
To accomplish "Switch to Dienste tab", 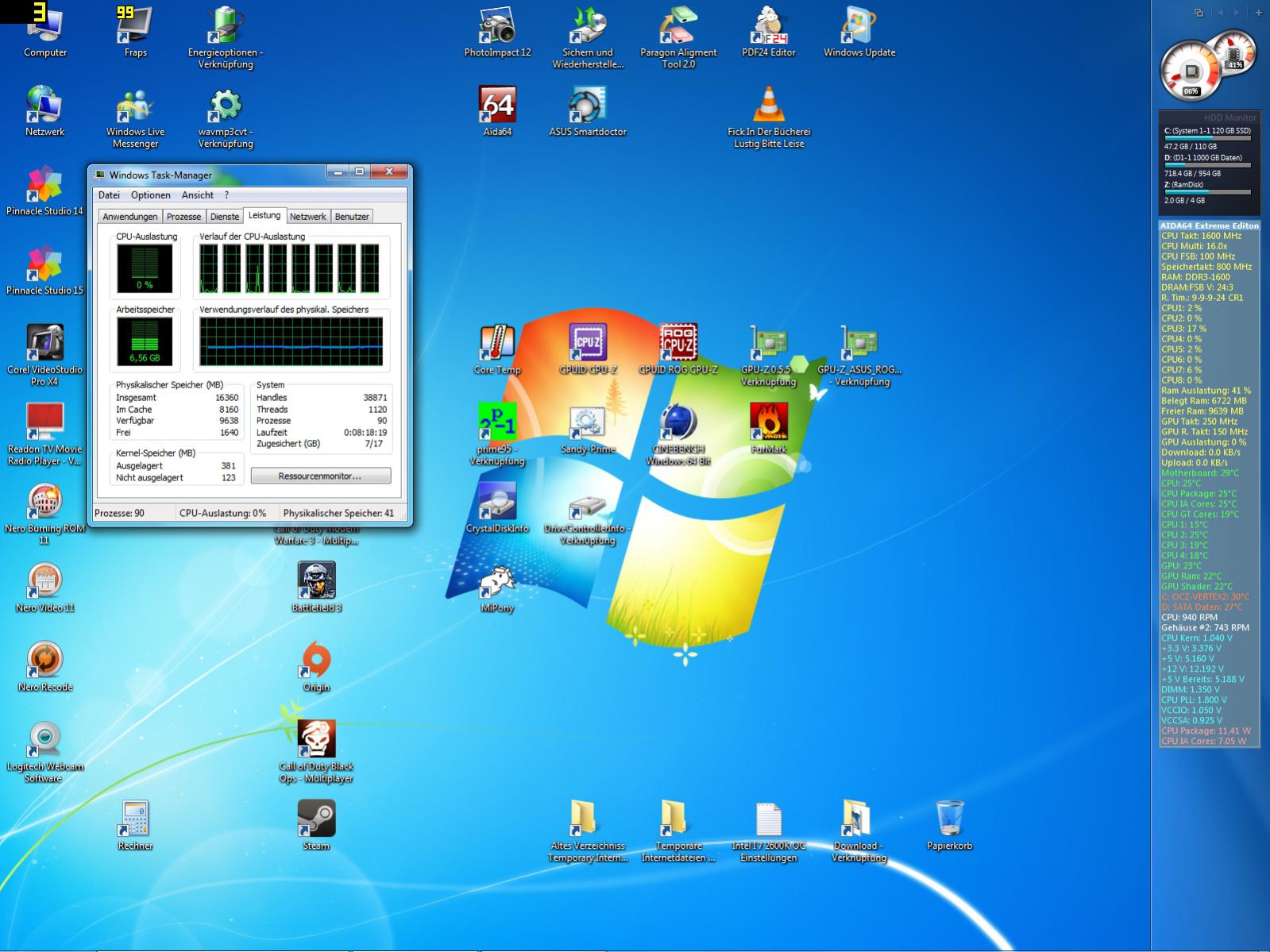I will (225, 217).
